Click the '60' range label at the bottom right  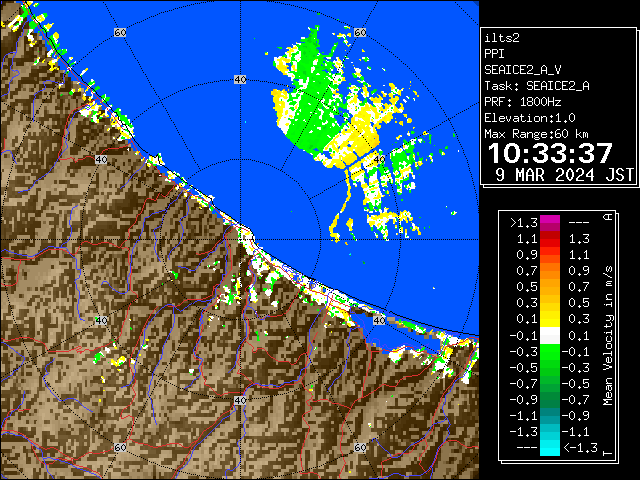tap(360, 448)
